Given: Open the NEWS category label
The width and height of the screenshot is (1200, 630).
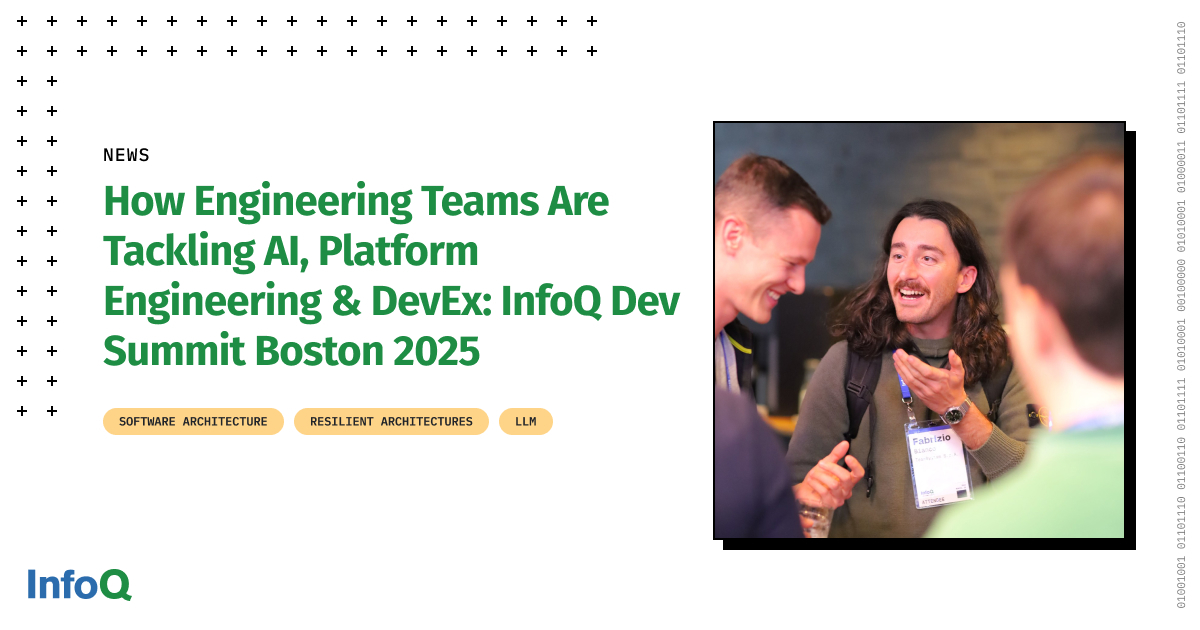Looking at the screenshot, I should pyautogui.click(x=126, y=155).
